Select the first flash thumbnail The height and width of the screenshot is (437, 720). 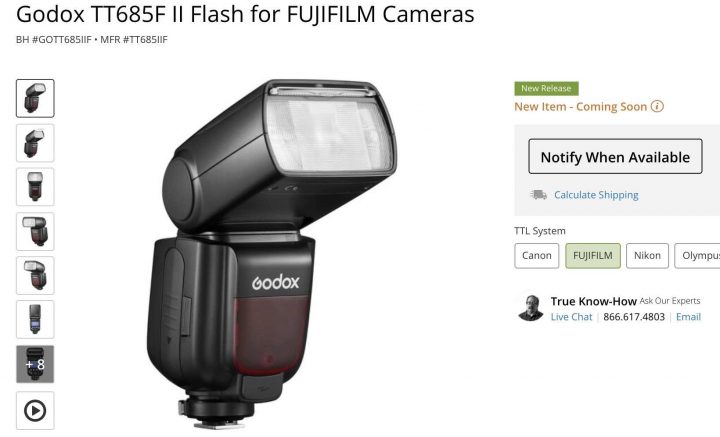(35, 98)
